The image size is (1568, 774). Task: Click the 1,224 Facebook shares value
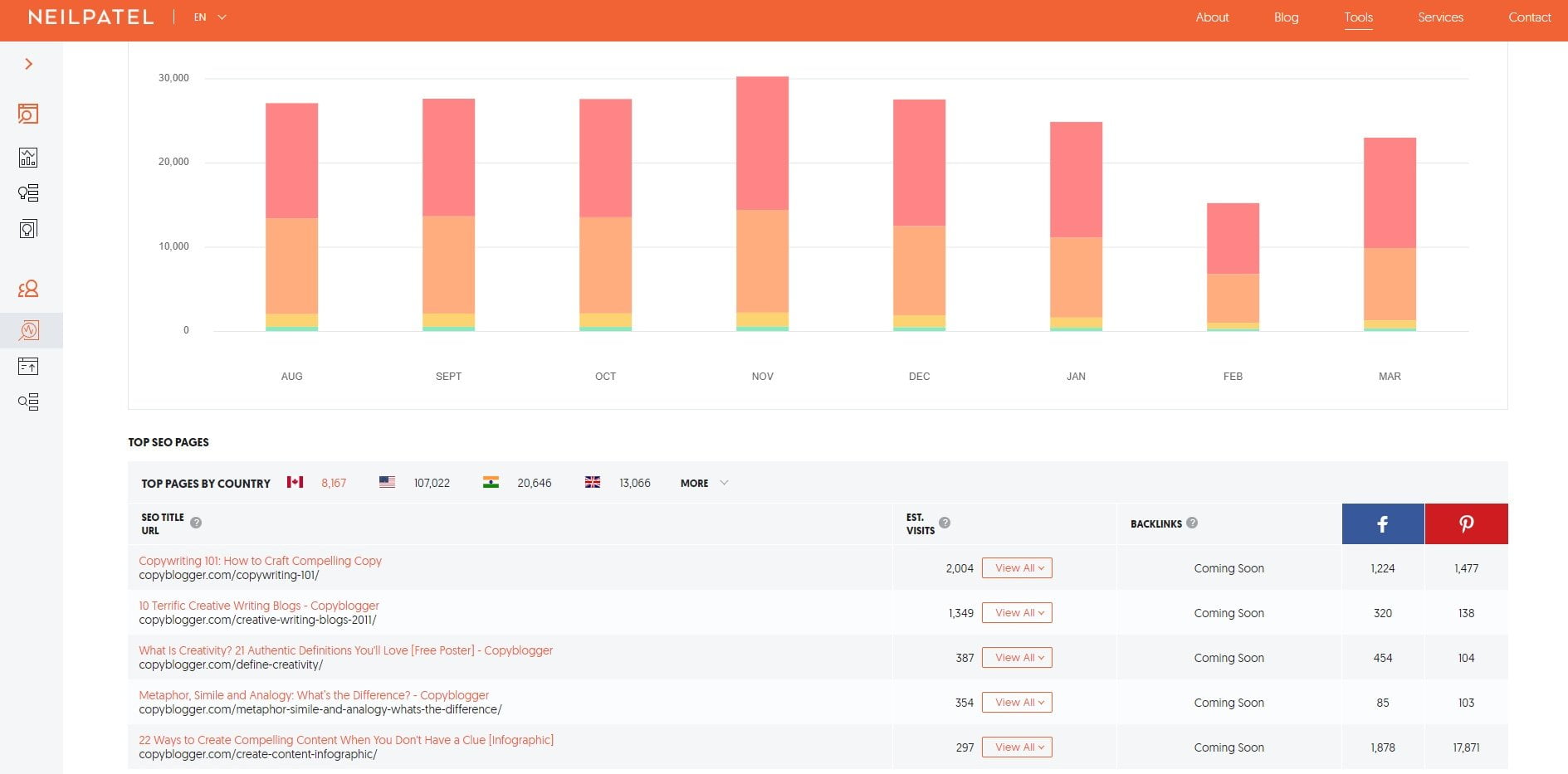point(1383,568)
